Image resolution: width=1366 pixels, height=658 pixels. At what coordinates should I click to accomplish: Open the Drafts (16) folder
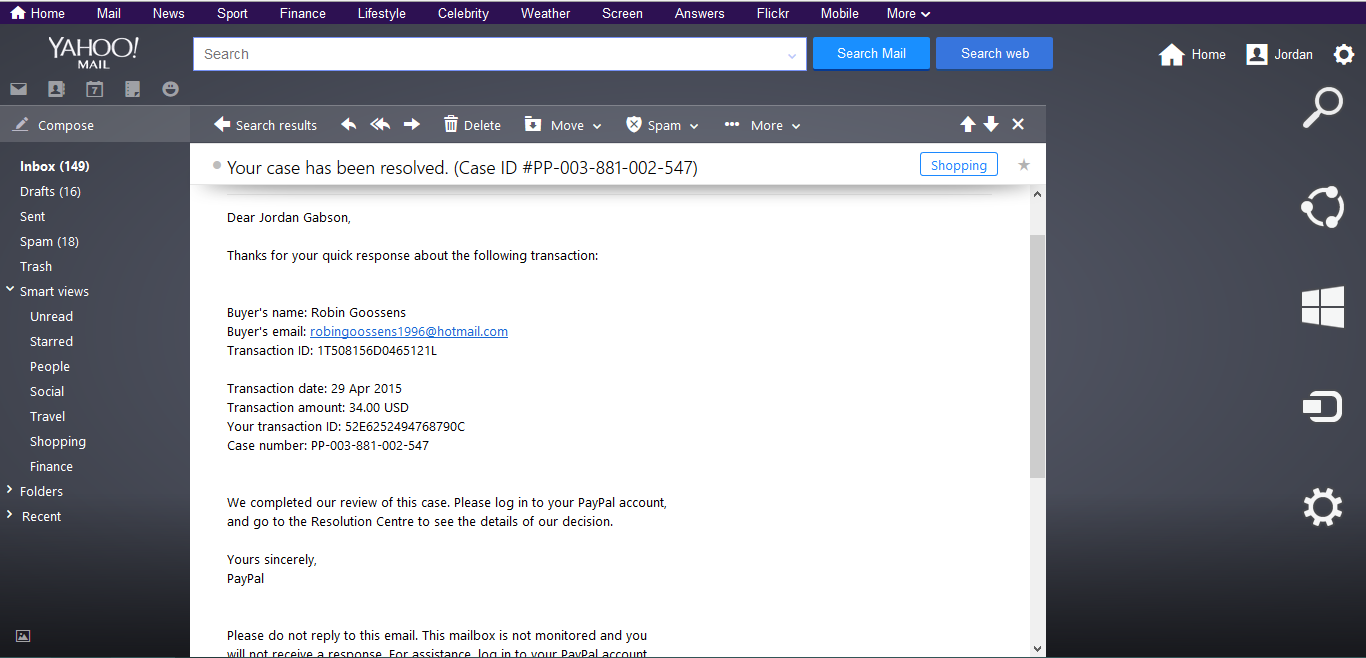click(x=50, y=191)
